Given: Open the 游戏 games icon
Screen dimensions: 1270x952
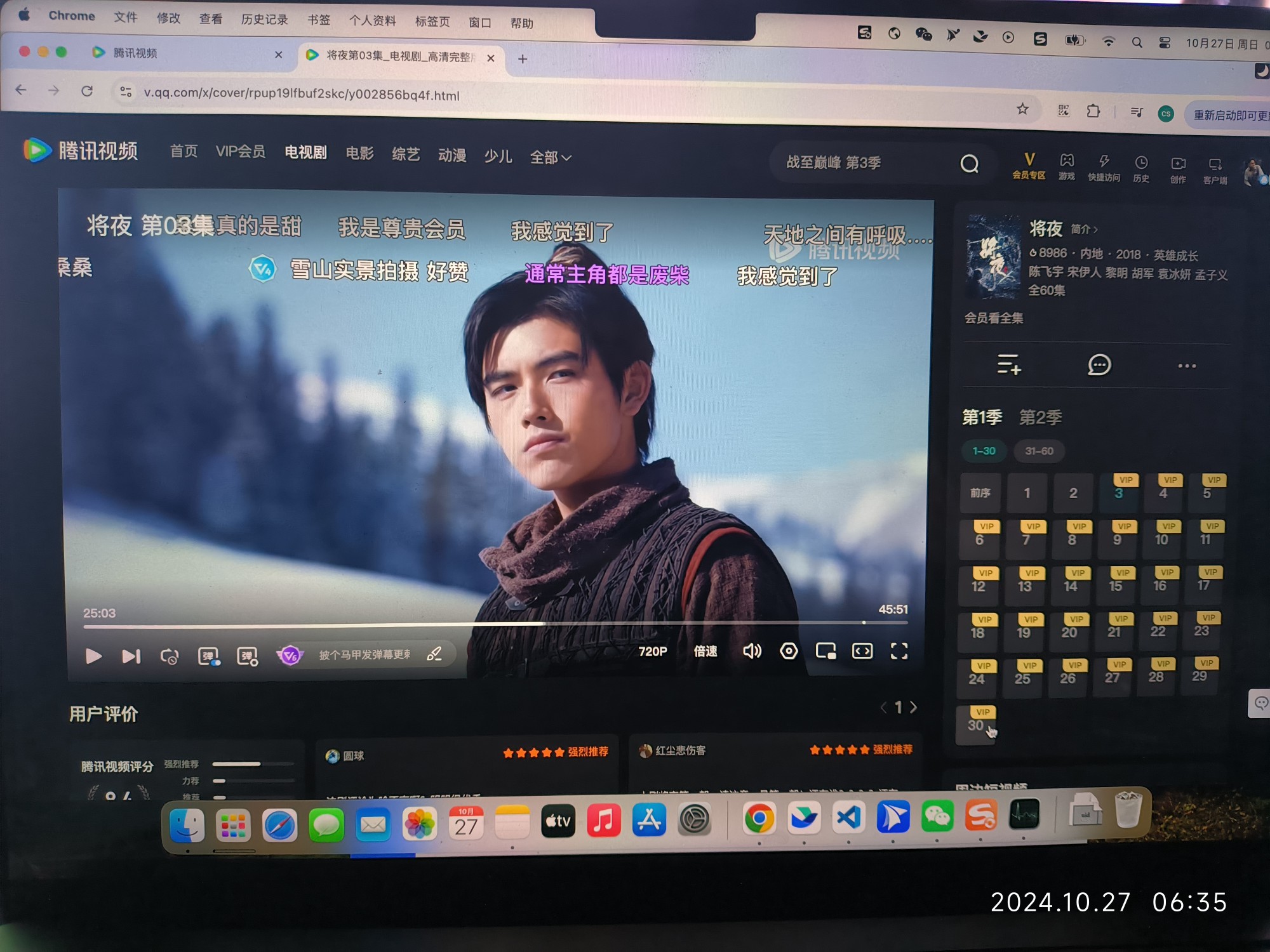Looking at the screenshot, I should pos(1067,168).
